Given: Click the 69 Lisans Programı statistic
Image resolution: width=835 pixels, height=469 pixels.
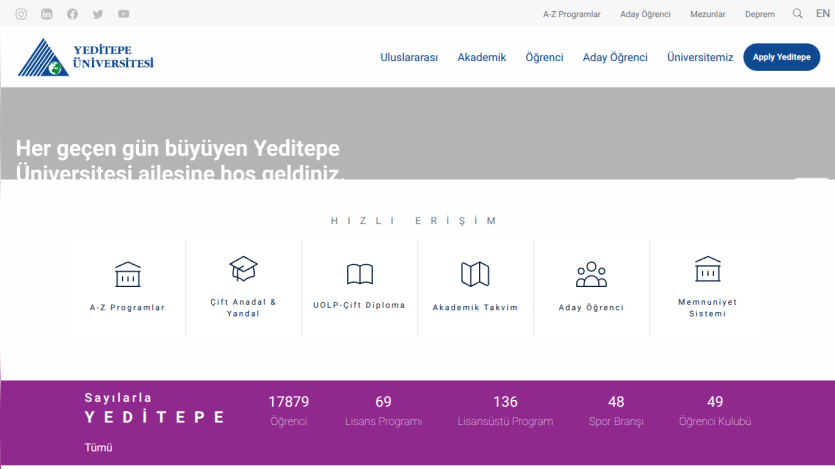Looking at the screenshot, I should (383, 411).
